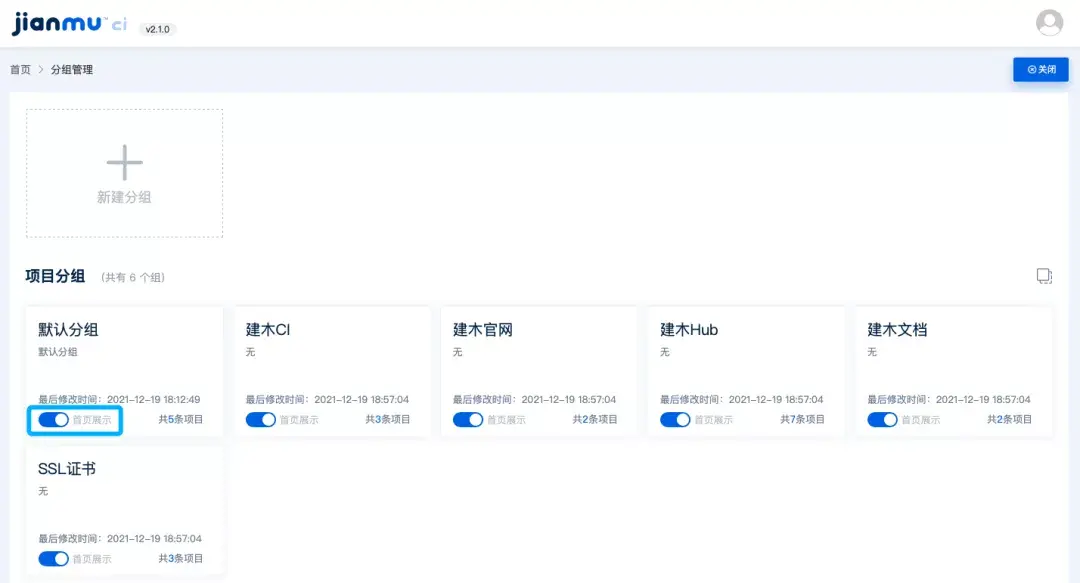Disable 首页展示 for 默认分组
This screenshot has height=583, width=1080.
[x=54, y=420]
